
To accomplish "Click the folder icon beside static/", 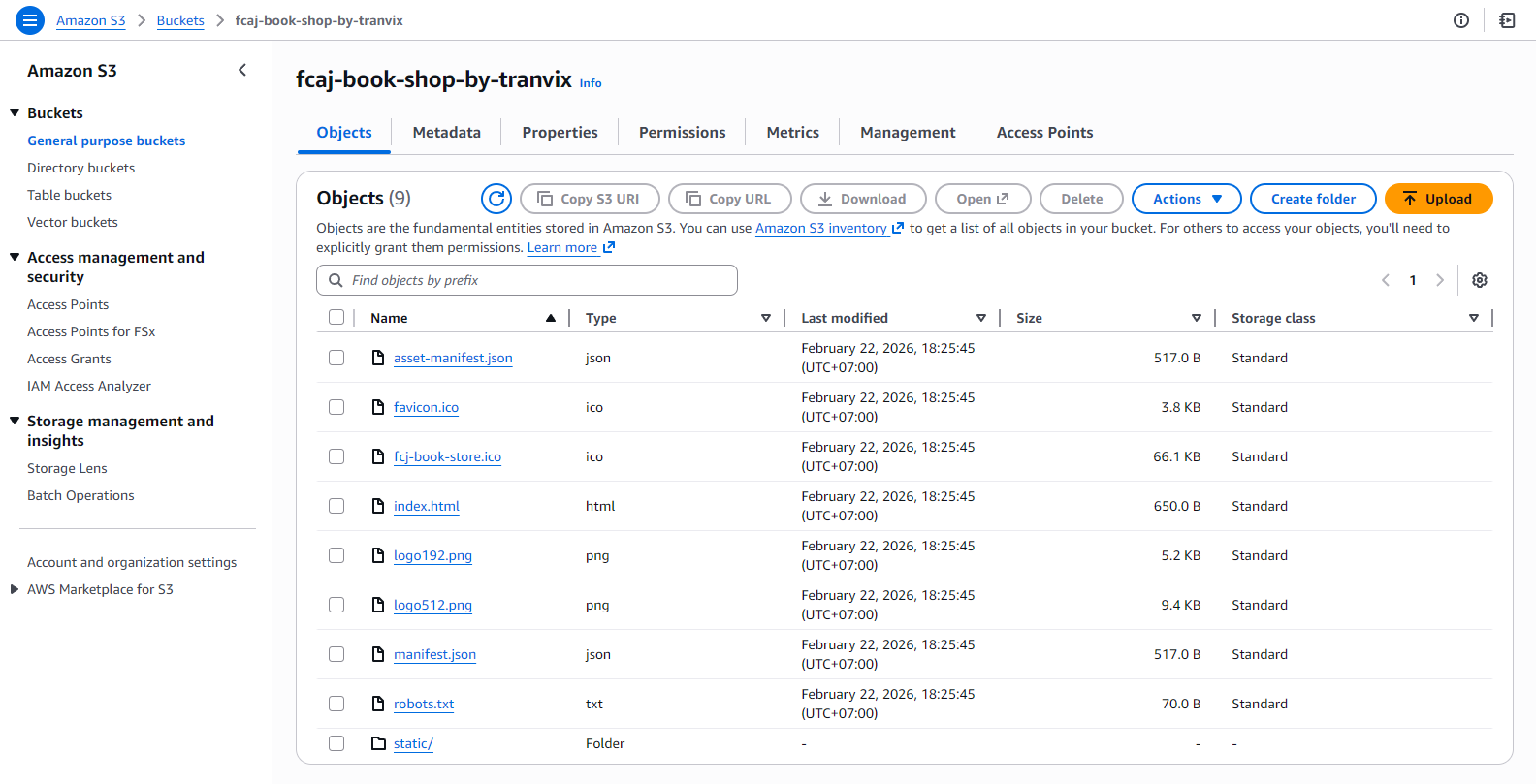I will click(x=378, y=743).
